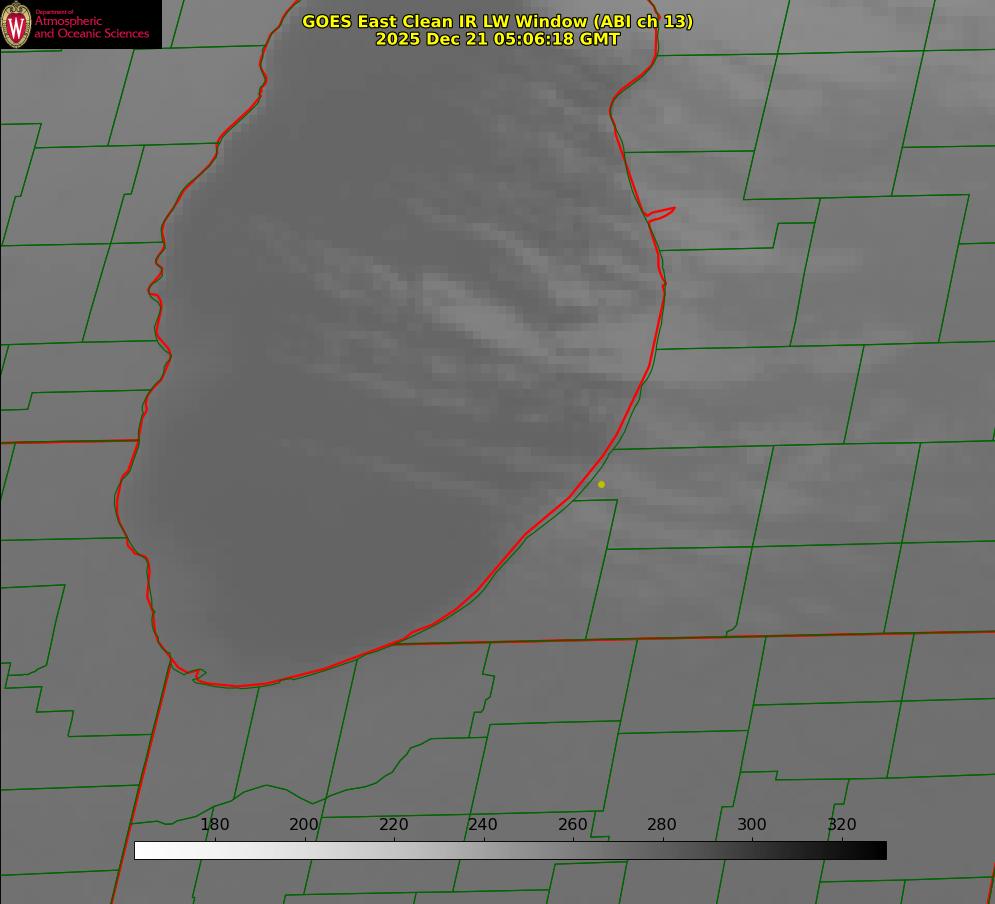Click the GOES East Clean IR title
The image size is (995, 904).
pyautogui.click(x=498, y=21)
